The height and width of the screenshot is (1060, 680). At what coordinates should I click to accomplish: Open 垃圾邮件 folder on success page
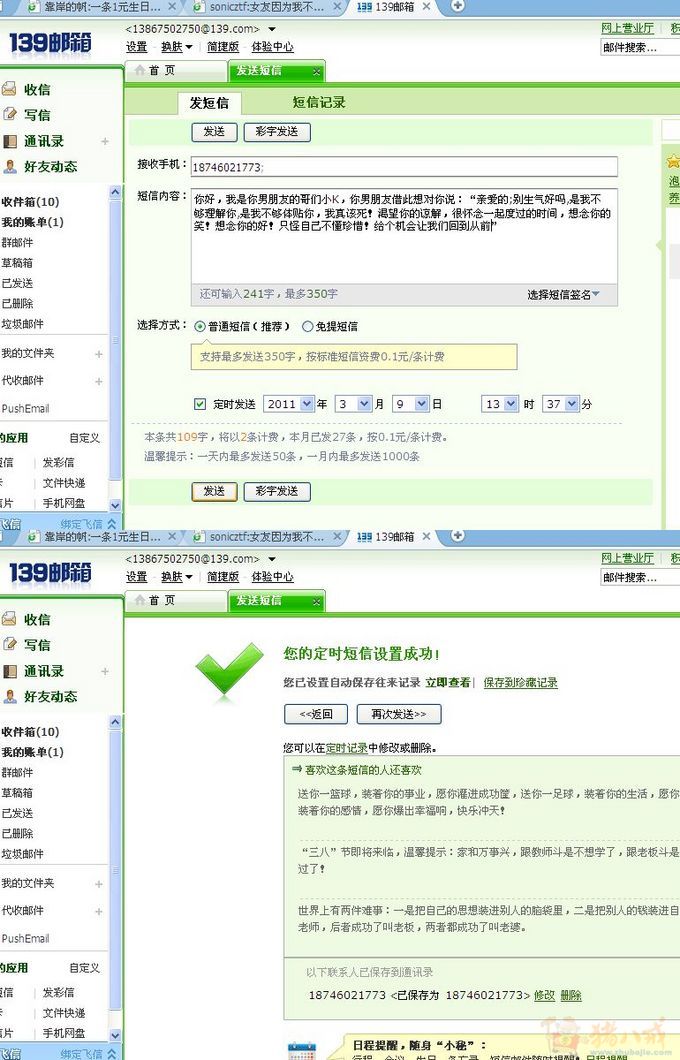(x=22, y=853)
